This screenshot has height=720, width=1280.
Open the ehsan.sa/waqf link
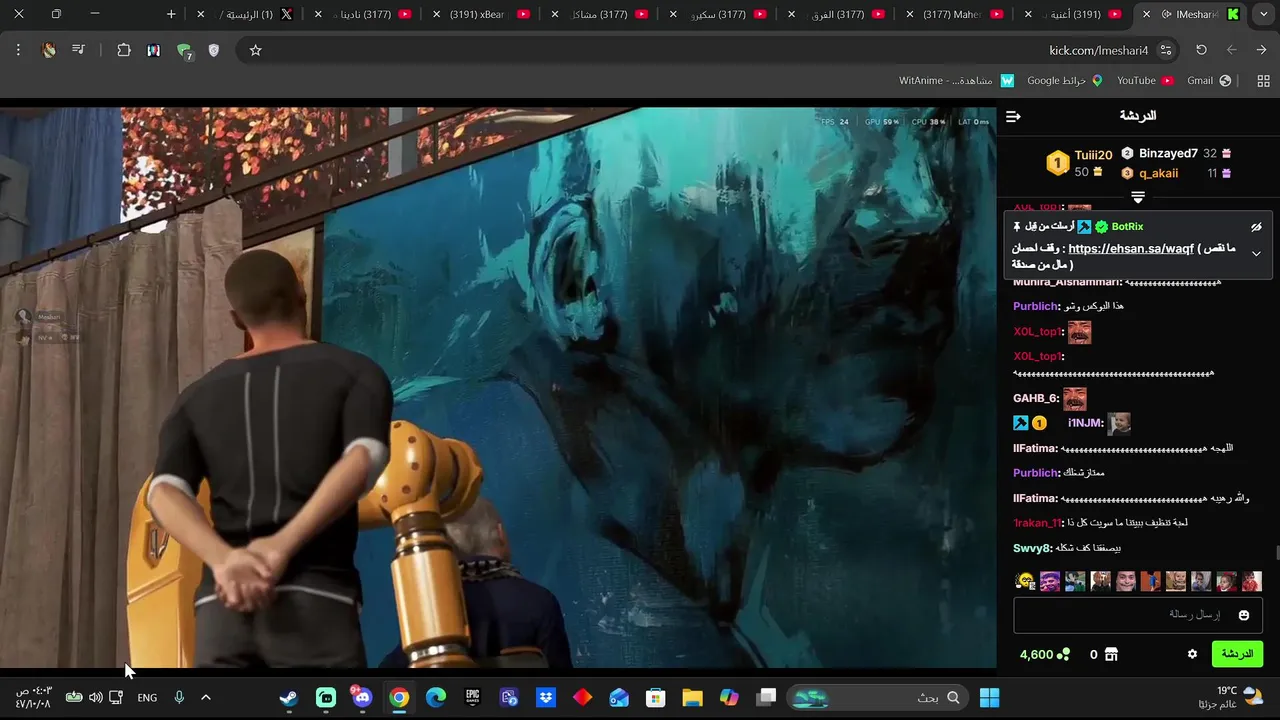click(1131, 248)
